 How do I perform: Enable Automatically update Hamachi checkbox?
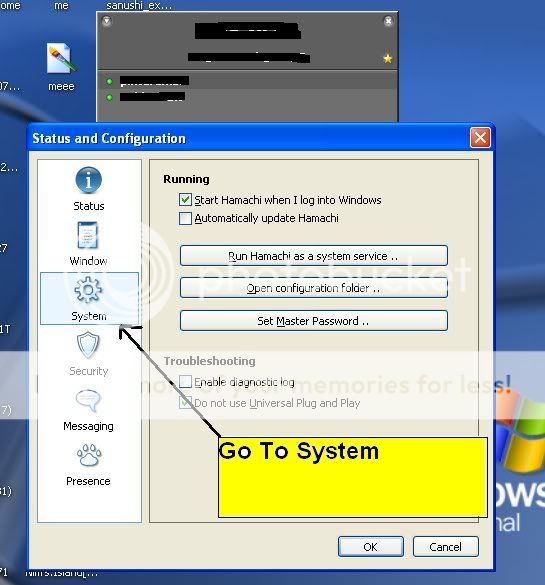point(185,218)
